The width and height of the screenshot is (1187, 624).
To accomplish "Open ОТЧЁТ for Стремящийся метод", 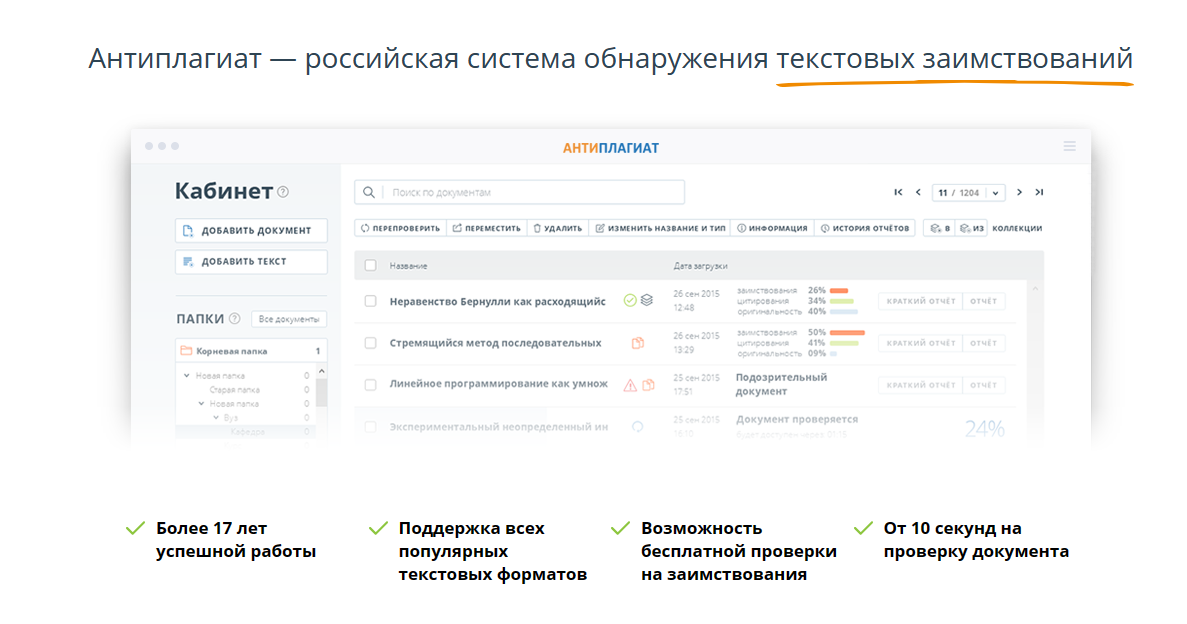I will [x=983, y=343].
